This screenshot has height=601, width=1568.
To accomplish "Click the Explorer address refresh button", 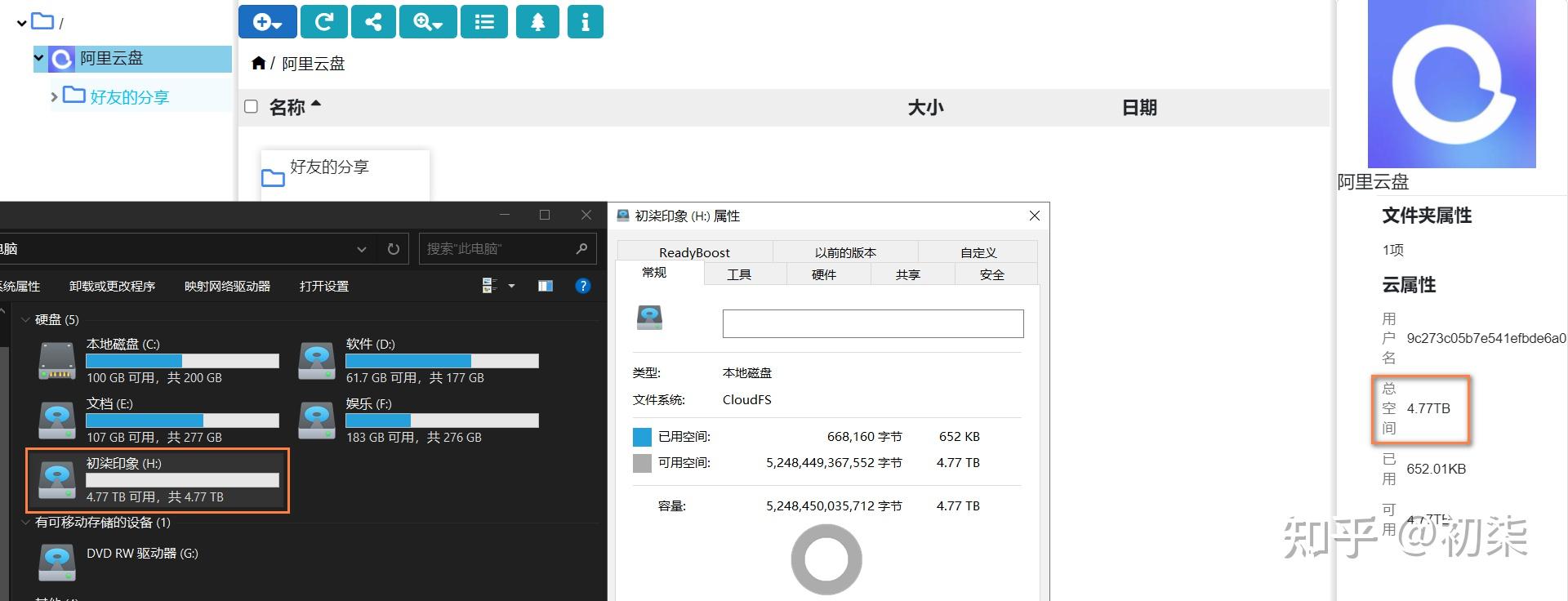I will pyautogui.click(x=394, y=249).
